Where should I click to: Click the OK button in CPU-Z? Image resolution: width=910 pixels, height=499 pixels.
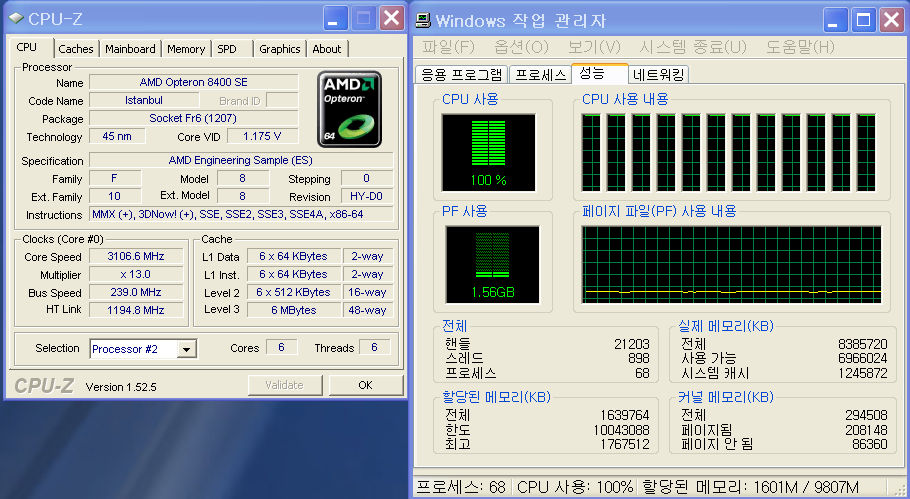[x=366, y=385]
